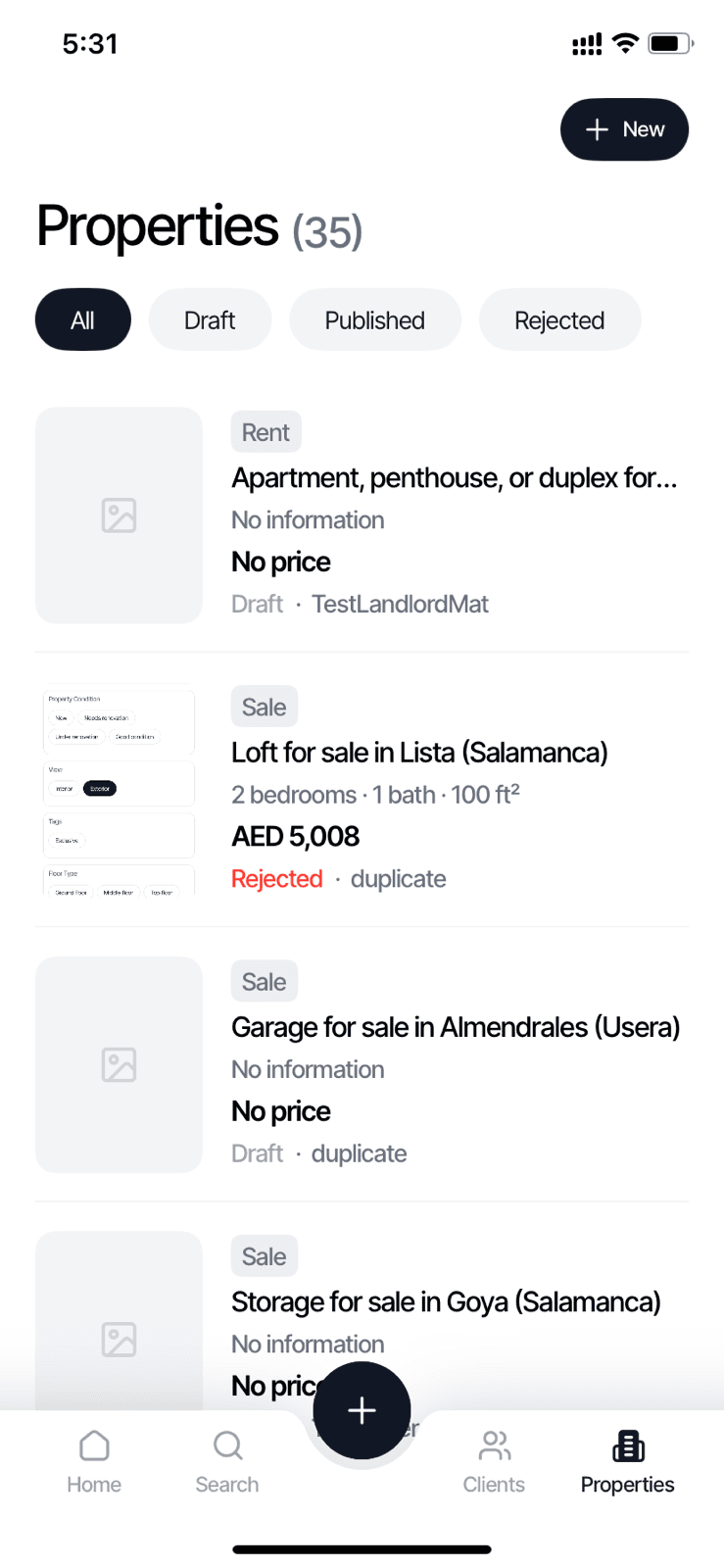Show only Published properties
The width and height of the screenshot is (724, 1568).
click(374, 320)
